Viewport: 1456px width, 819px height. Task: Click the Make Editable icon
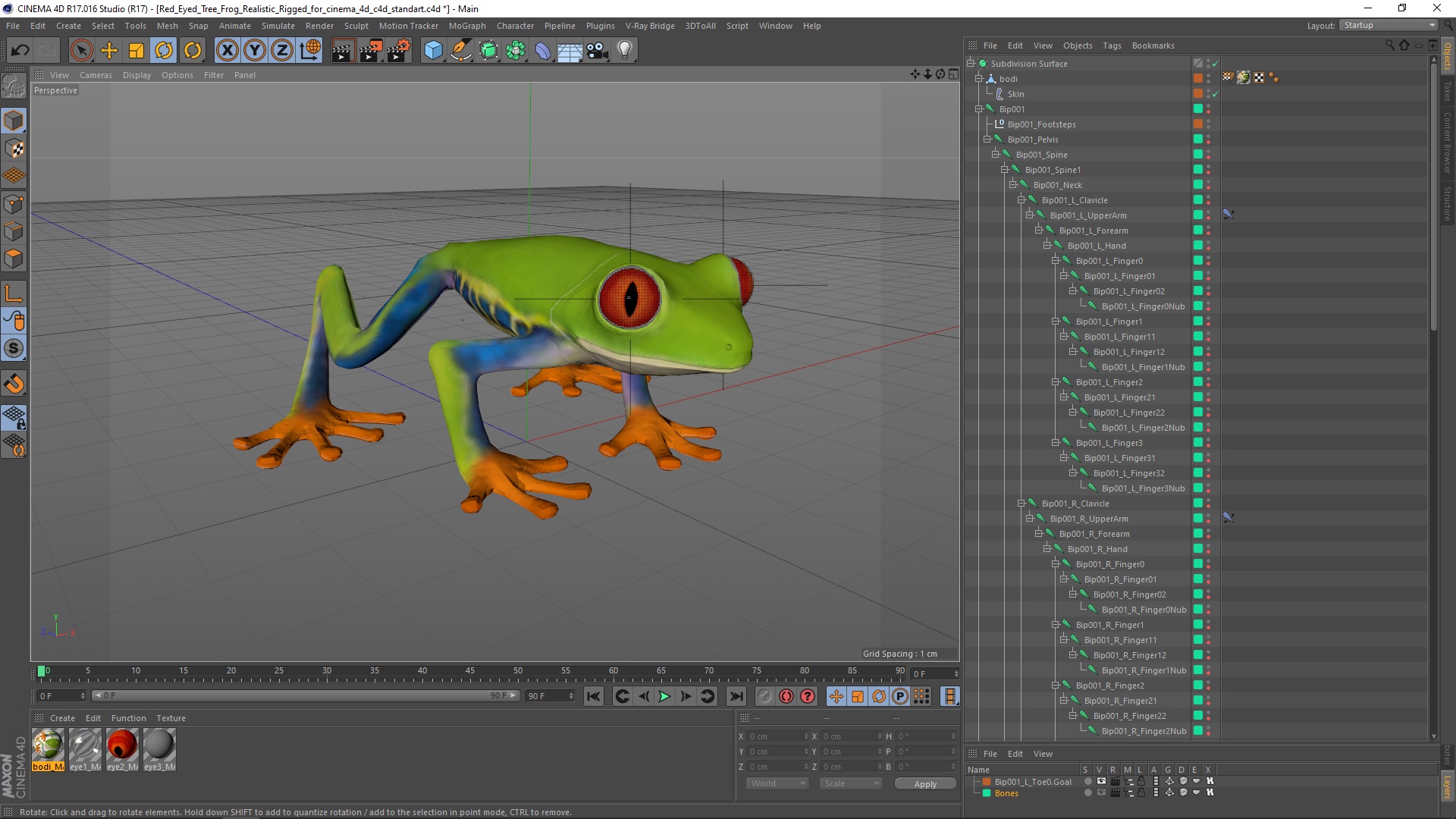coord(14,86)
